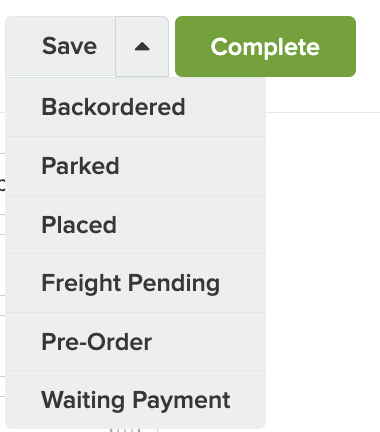Complete the order with the green button
This screenshot has height=432, width=380.
pyautogui.click(x=265, y=46)
